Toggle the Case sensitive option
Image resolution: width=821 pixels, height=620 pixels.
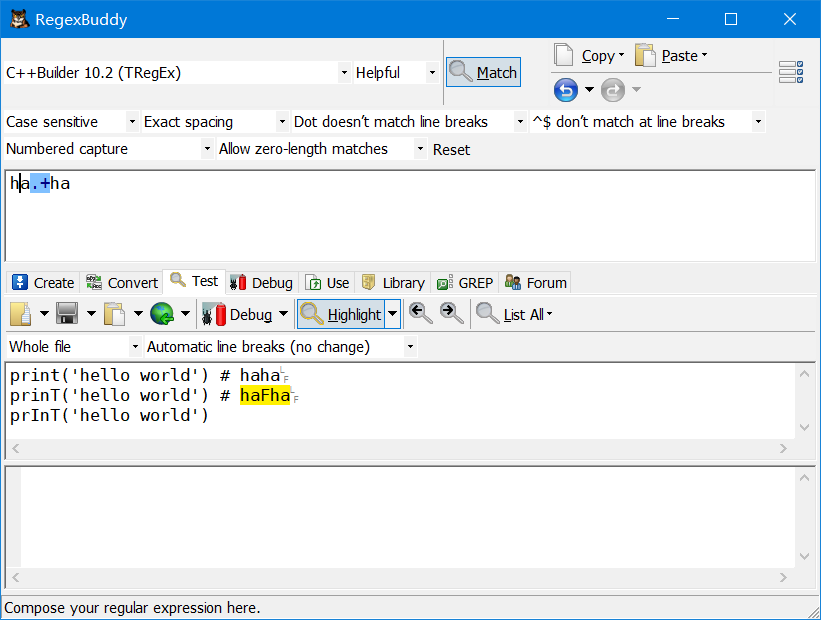[x=71, y=122]
